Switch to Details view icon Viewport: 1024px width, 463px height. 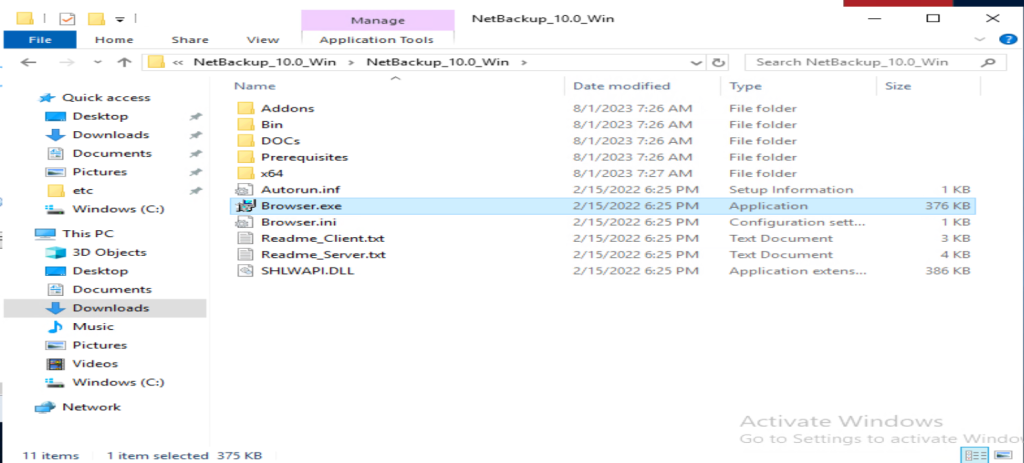(x=976, y=455)
